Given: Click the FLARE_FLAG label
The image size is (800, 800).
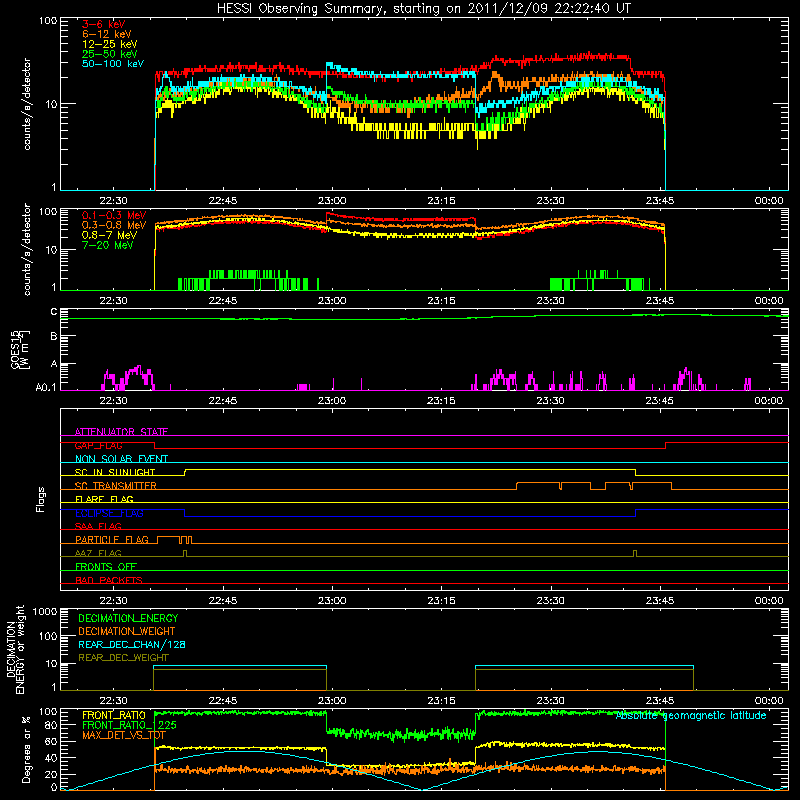Looking at the screenshot, I should click(x=104, y=499).
